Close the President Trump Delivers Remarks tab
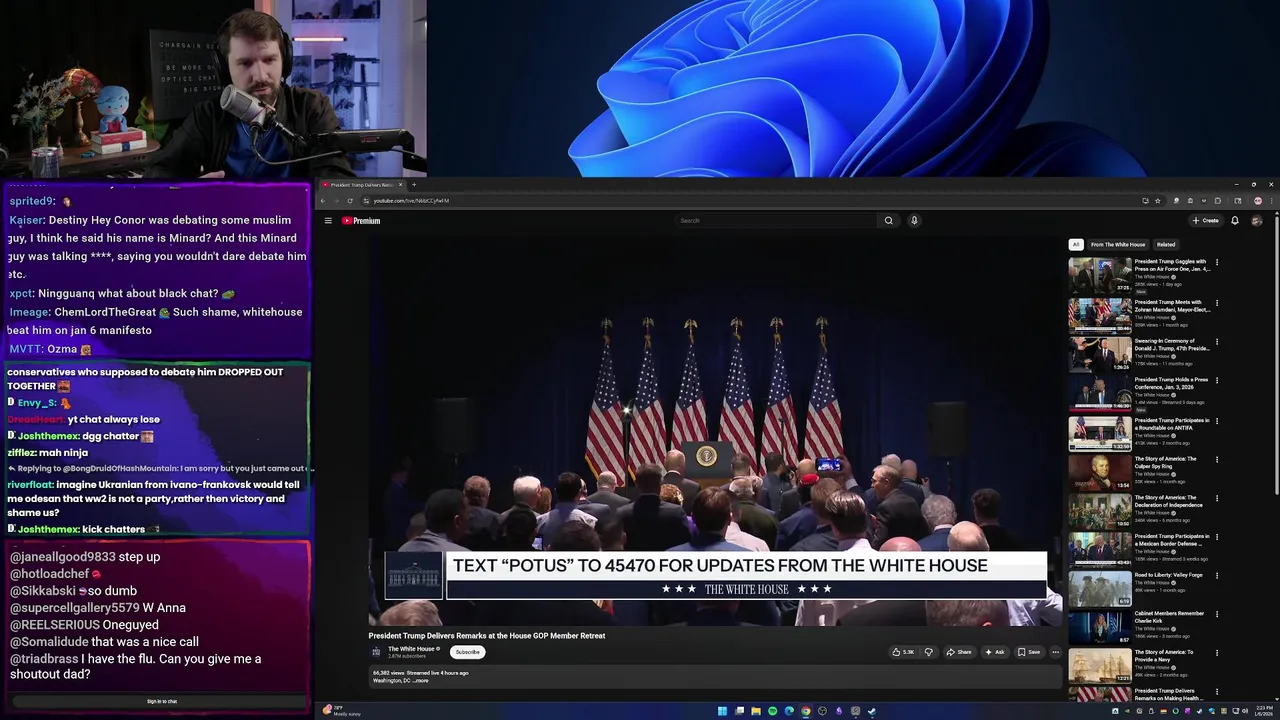1280x720 pixels. [400, 185]
